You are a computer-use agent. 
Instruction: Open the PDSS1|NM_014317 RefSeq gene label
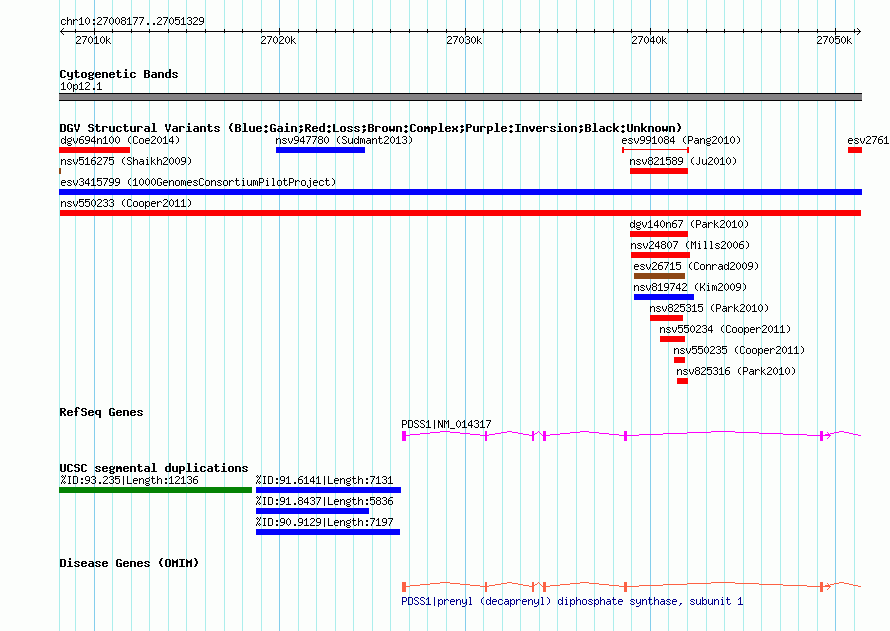[x=446, y=424]
